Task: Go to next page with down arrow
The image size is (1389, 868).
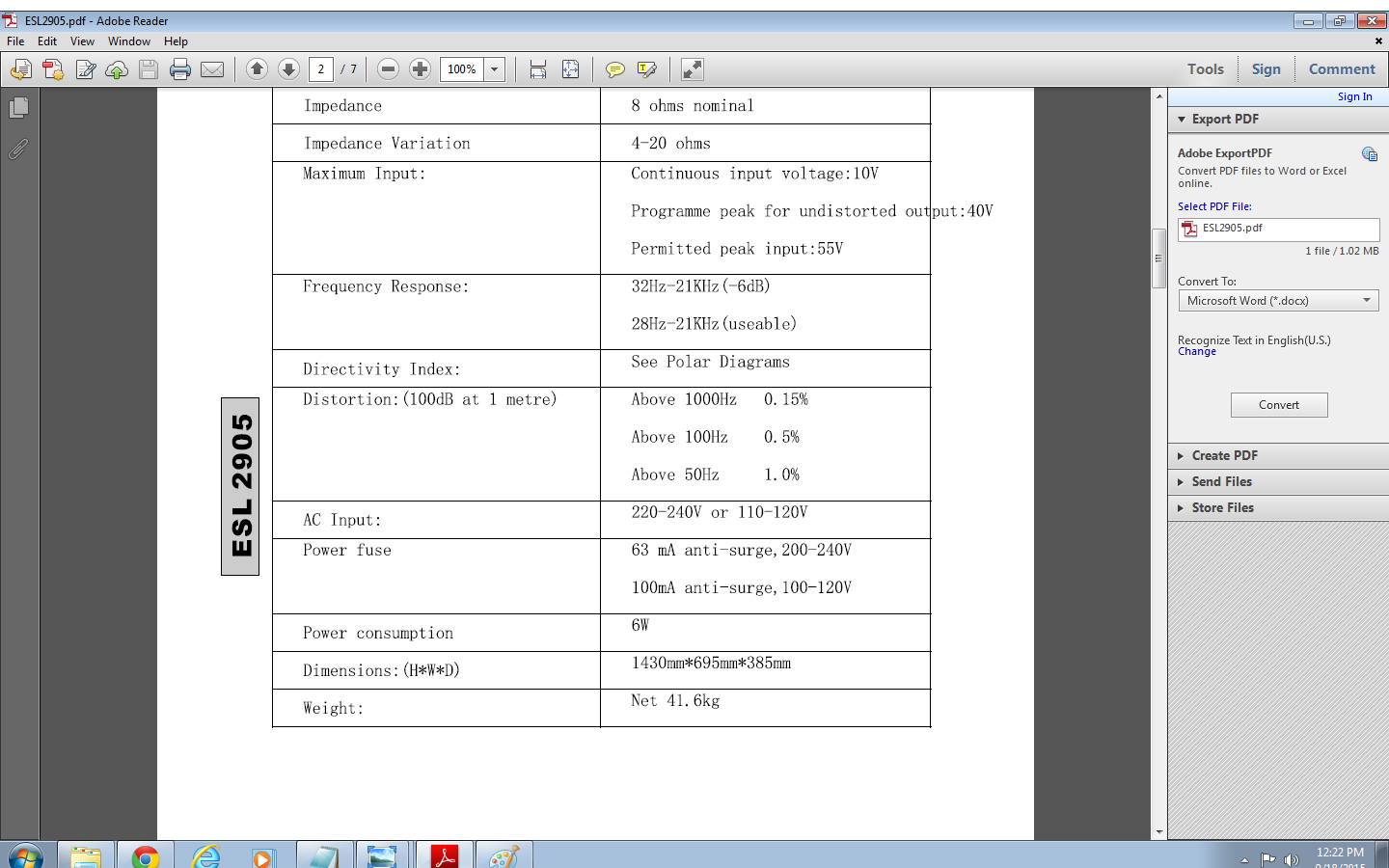Action: pos(288,68)
